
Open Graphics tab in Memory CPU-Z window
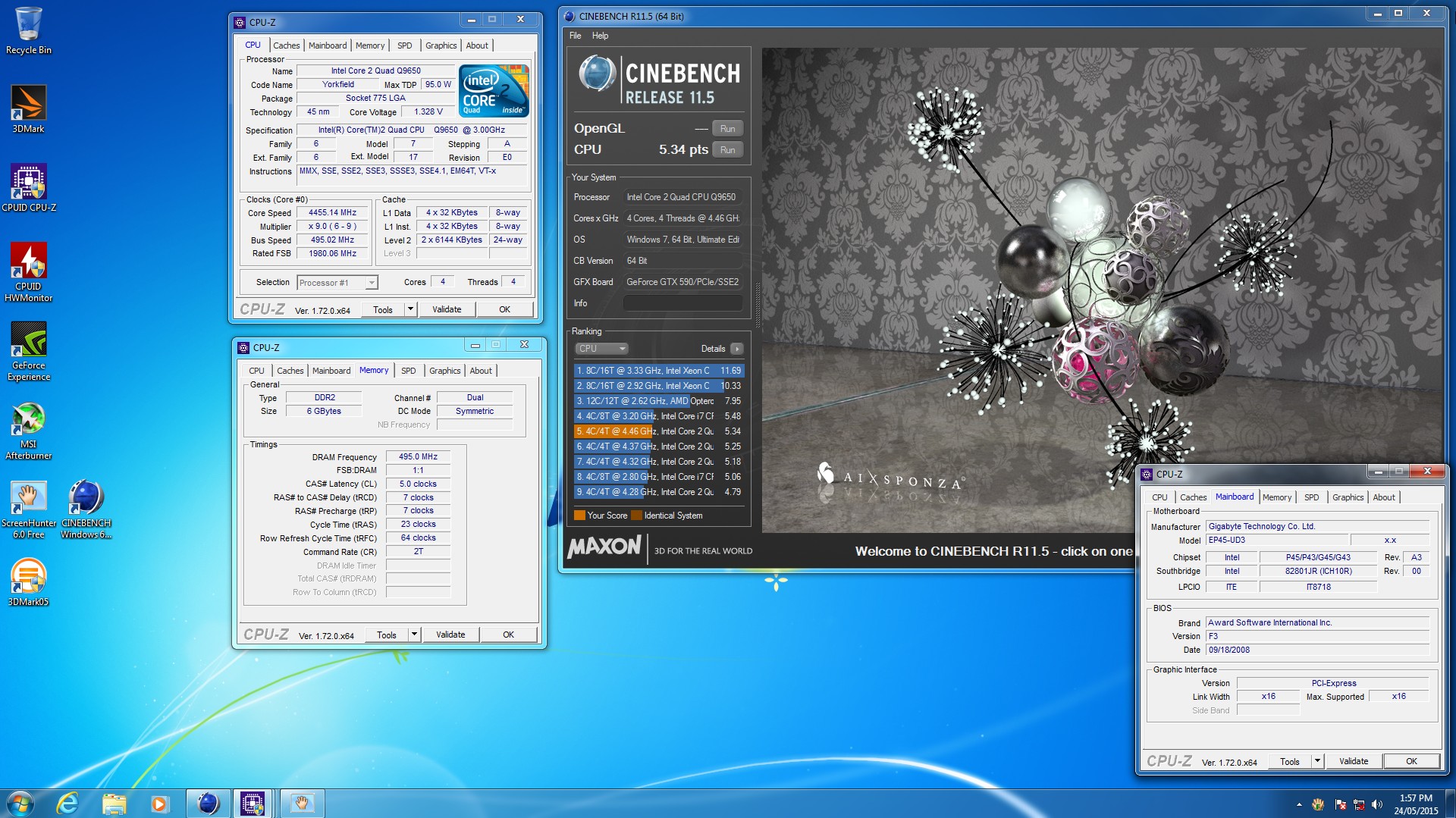(x=445, y=371)
